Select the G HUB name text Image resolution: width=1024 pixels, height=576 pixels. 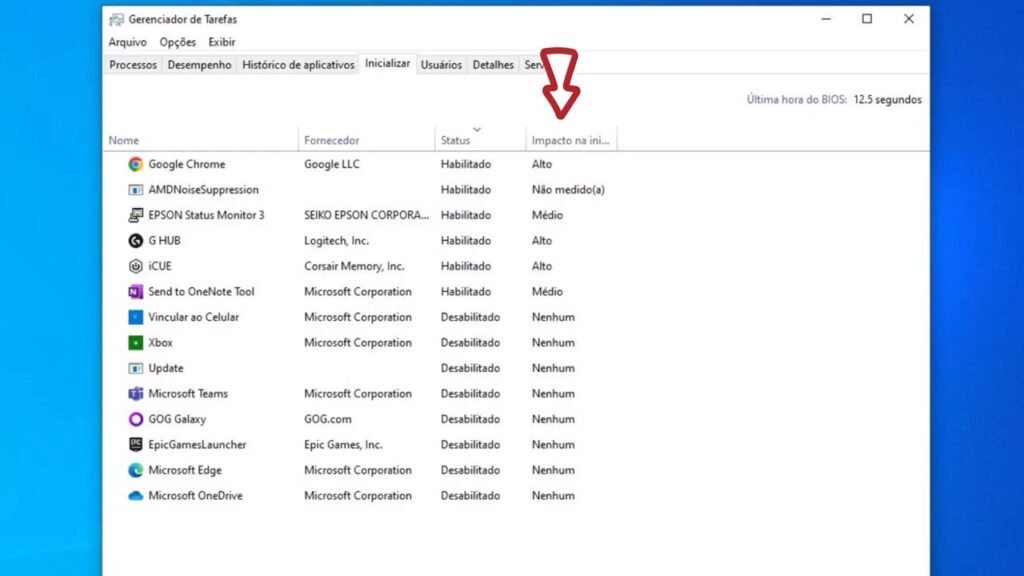coord(165,240)
